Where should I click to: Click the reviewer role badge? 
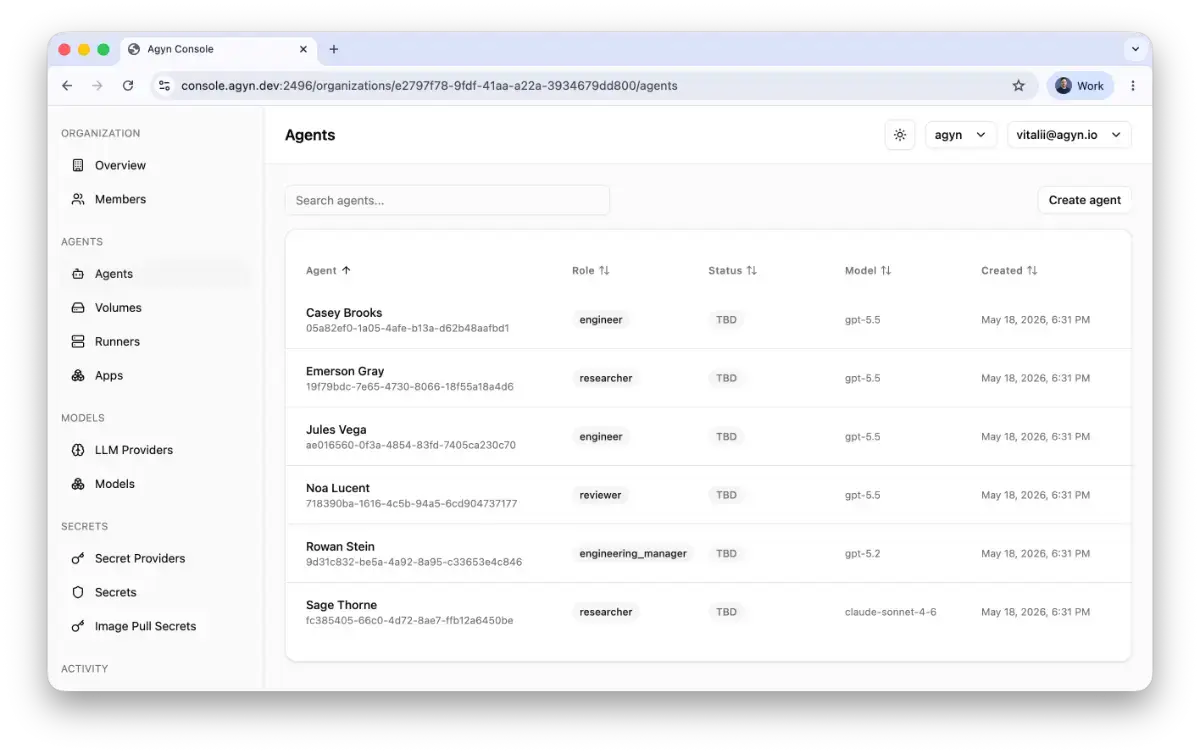click(600, 495)
